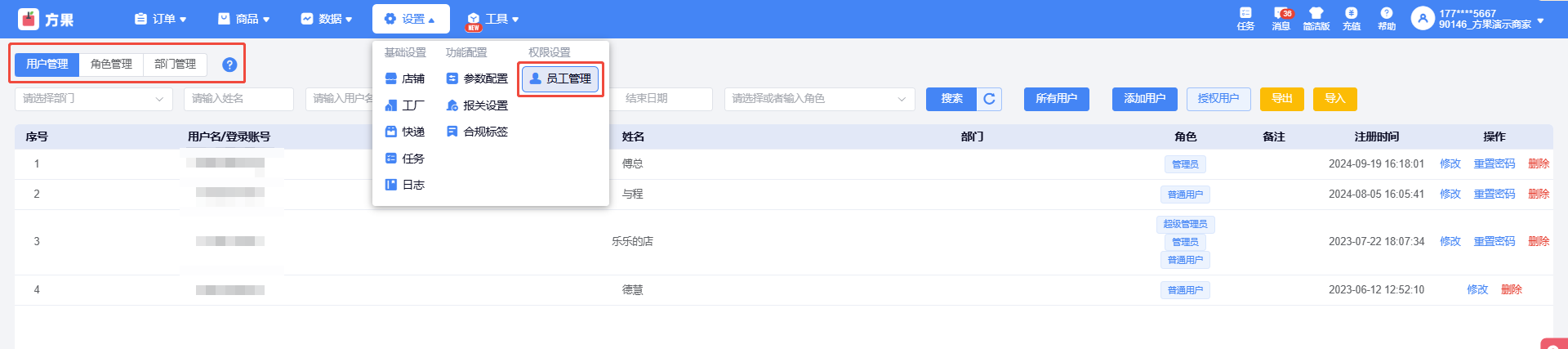Image resolution: width=1568 pixels, height=349 pixels.
Task: Click the 充值 recharge icon
Action: coord(1352,18)
